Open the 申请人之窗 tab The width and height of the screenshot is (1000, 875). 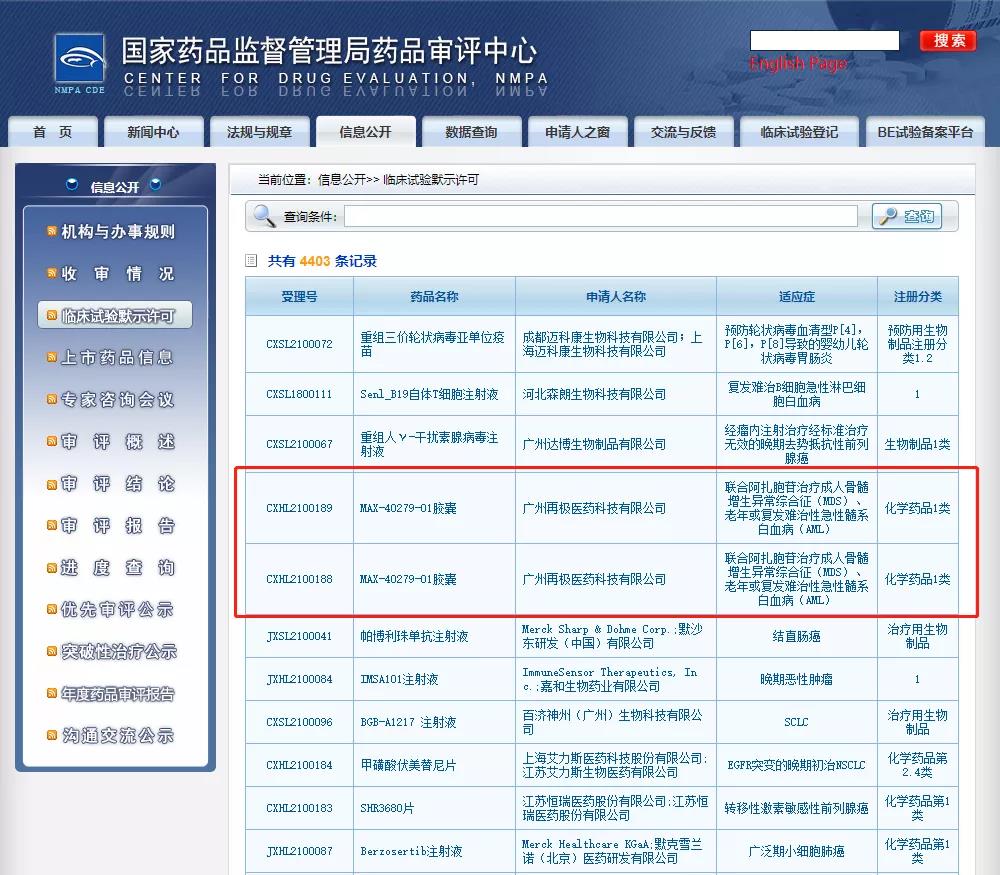tap(577, 131)
